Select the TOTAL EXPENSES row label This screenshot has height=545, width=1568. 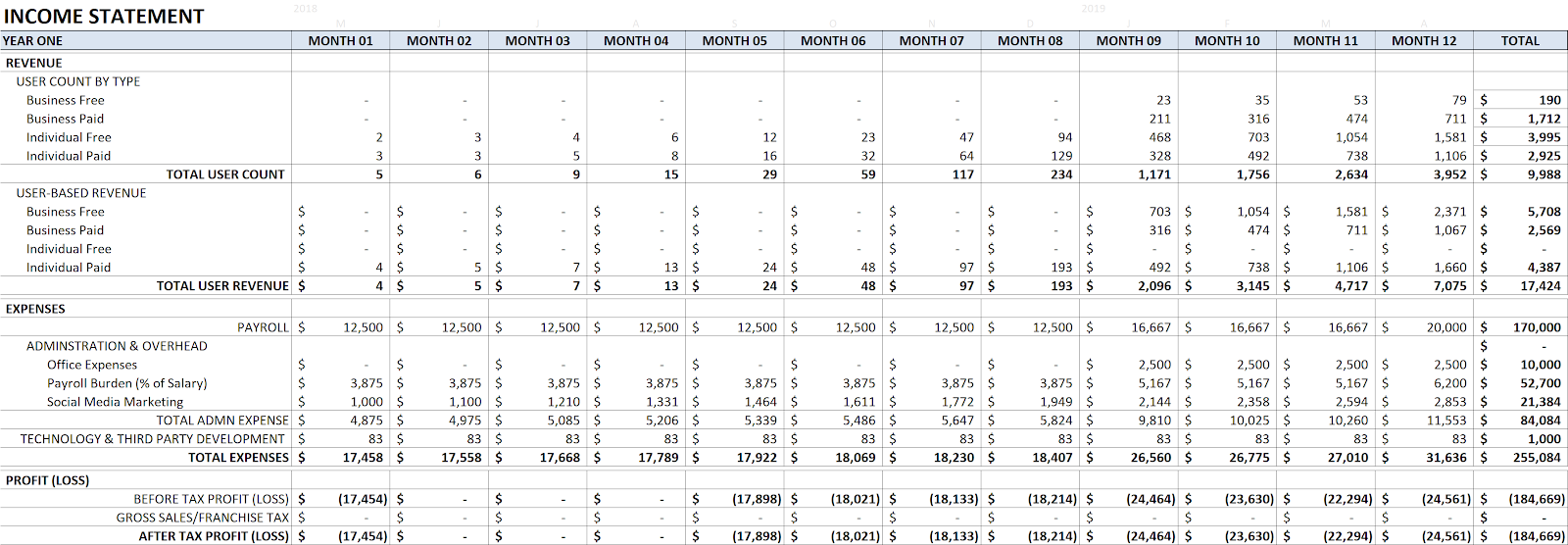[x=238, y=458]
